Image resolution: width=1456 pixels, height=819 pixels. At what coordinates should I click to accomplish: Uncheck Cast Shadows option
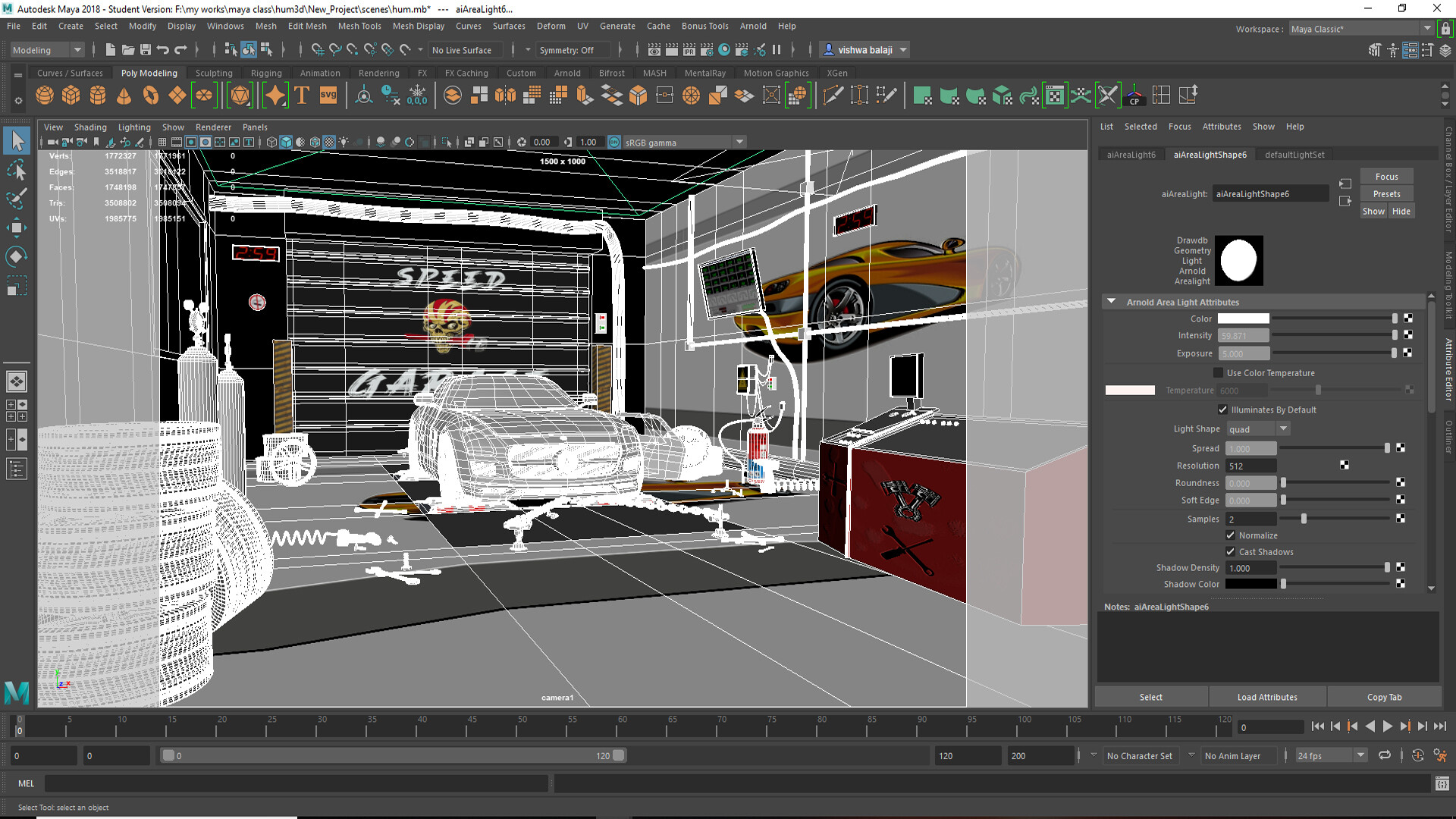1231,551
